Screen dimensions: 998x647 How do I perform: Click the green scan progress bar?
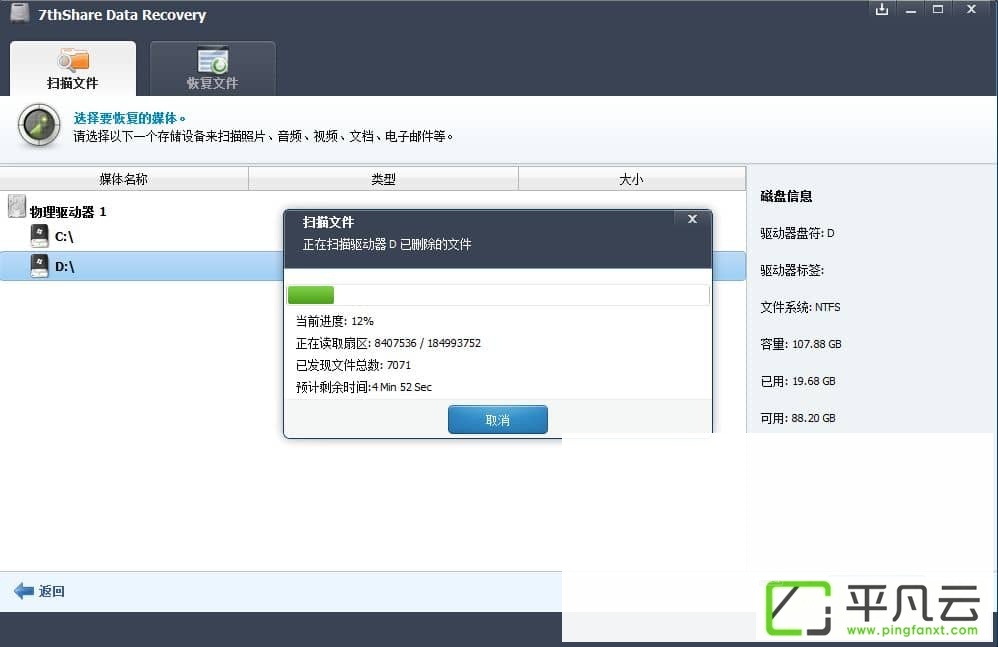click(x=311, y=295)
